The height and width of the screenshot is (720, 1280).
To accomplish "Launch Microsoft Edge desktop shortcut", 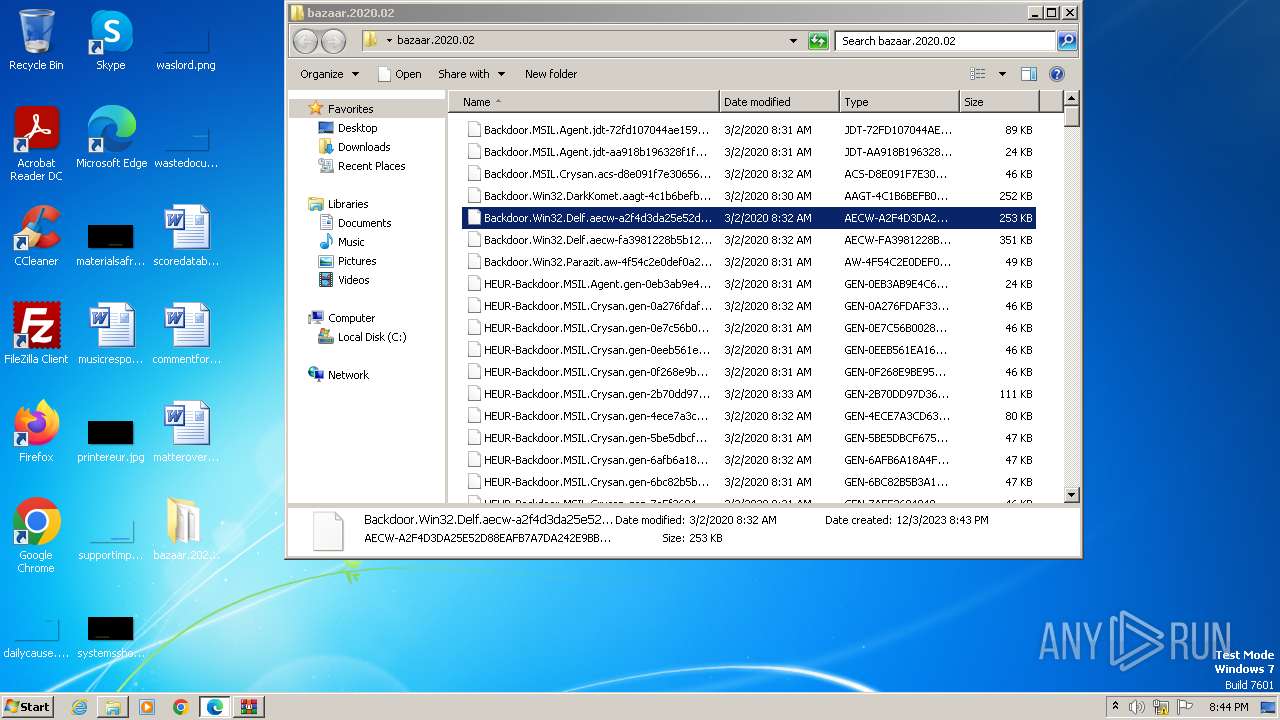I will tap(111, 137).
